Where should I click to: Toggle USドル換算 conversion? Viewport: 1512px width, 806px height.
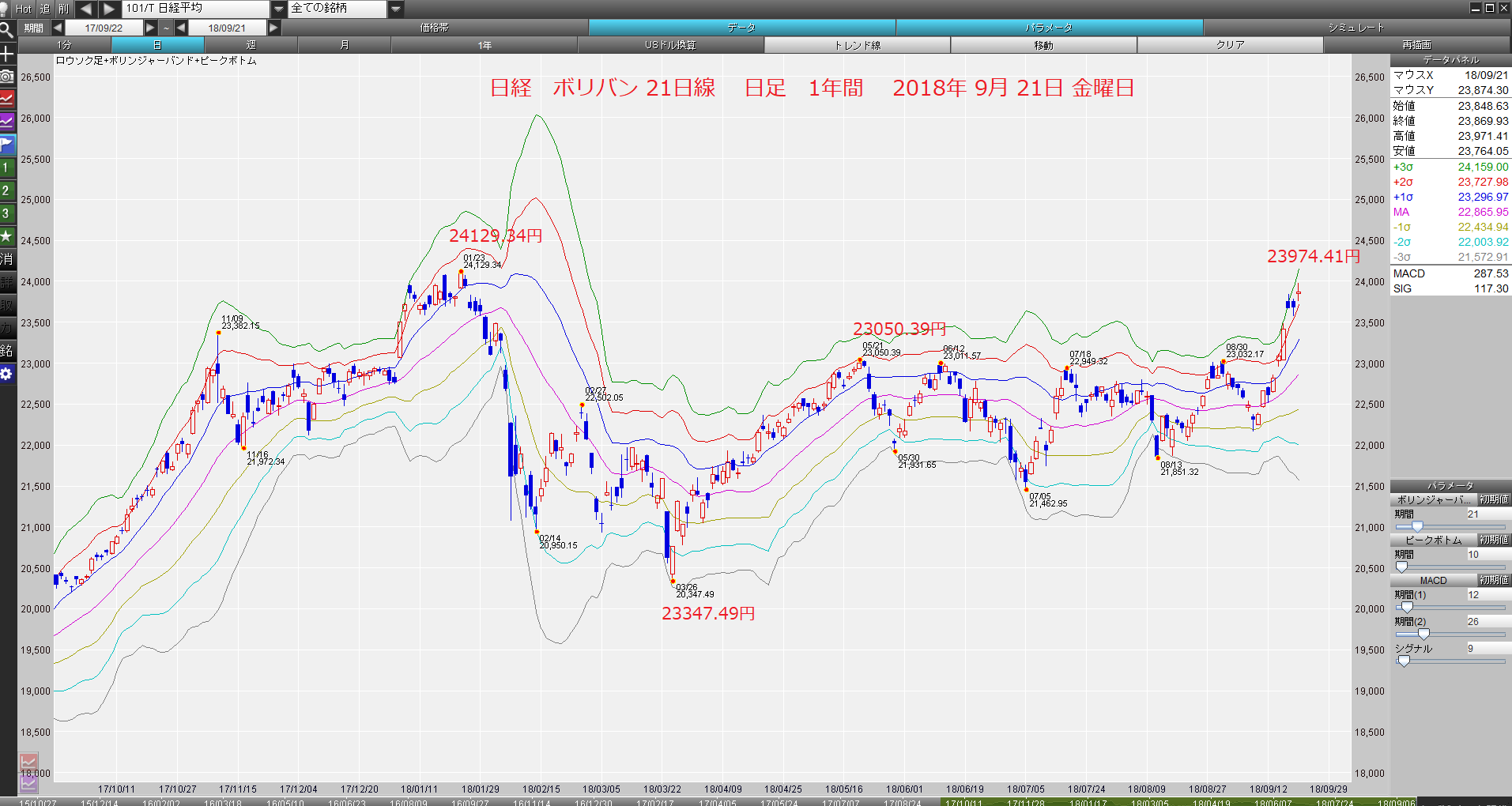[x=670, y=45]
